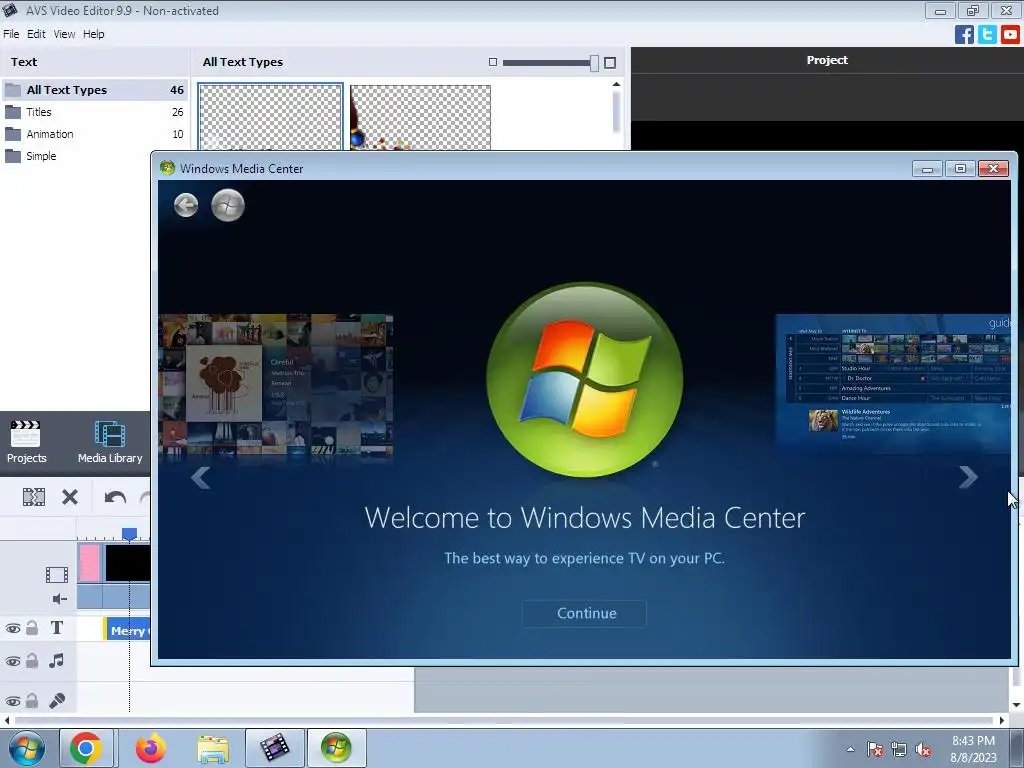Select the pink clip on the video track
The height and width of the screenshot is (768, 1024).
point(89,562)
